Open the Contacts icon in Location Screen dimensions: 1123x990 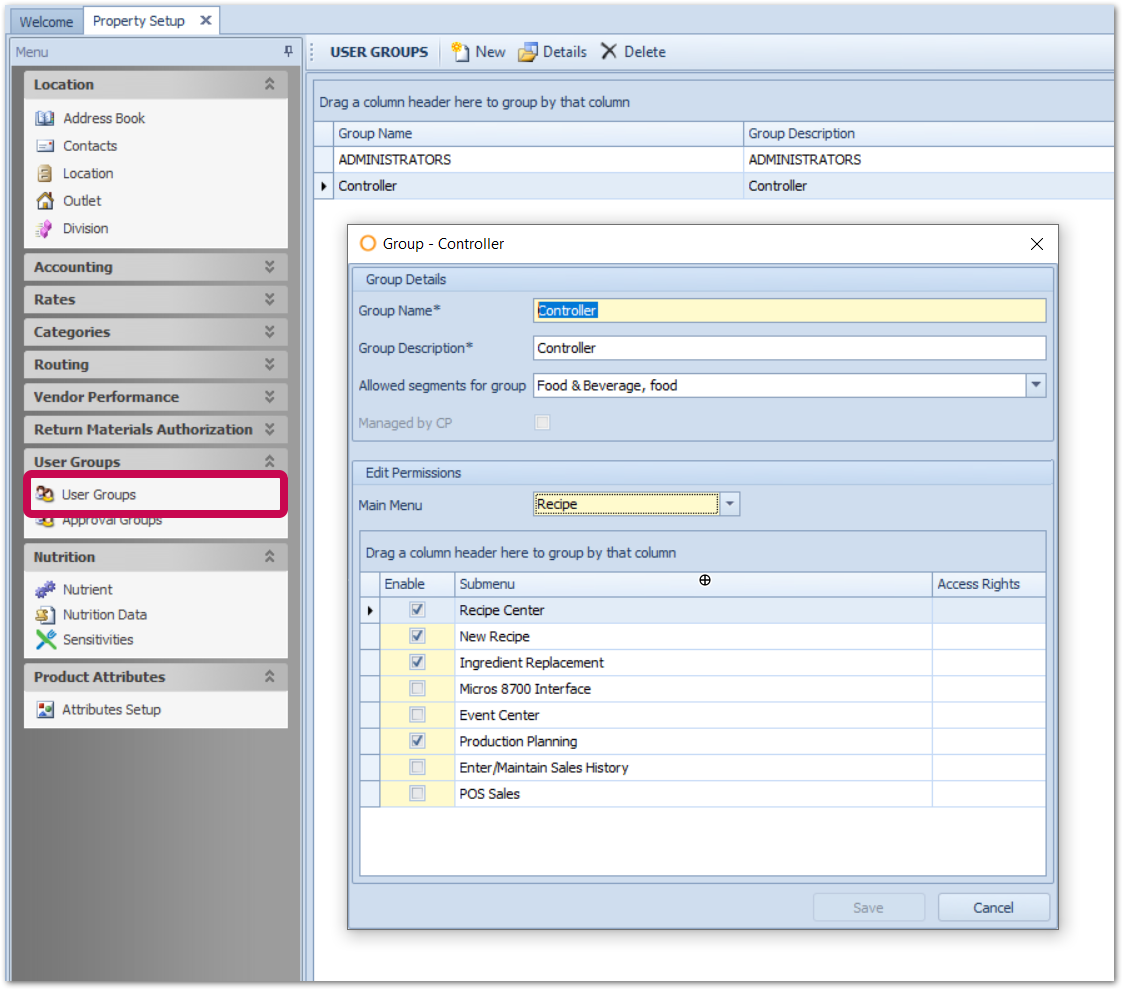coord(45,146)
